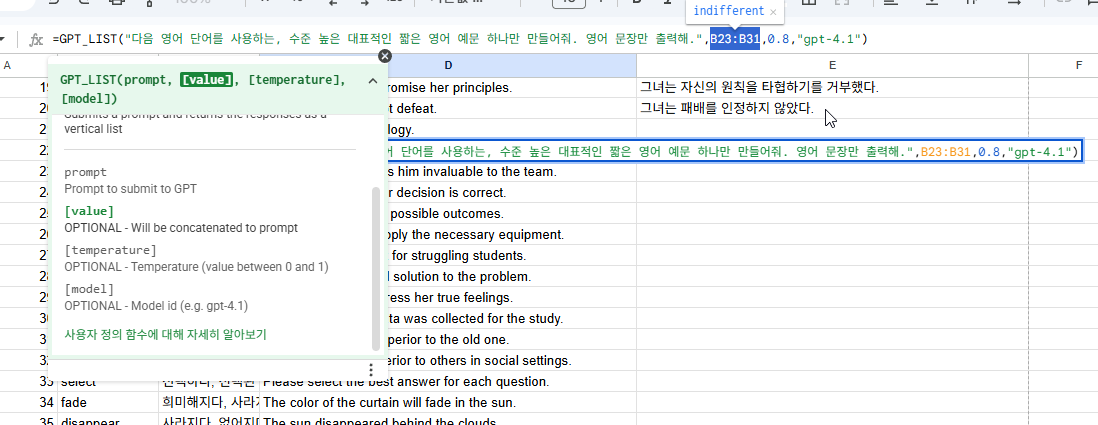Select row 34 header
Screen dimensions: 1098x425
46,403
